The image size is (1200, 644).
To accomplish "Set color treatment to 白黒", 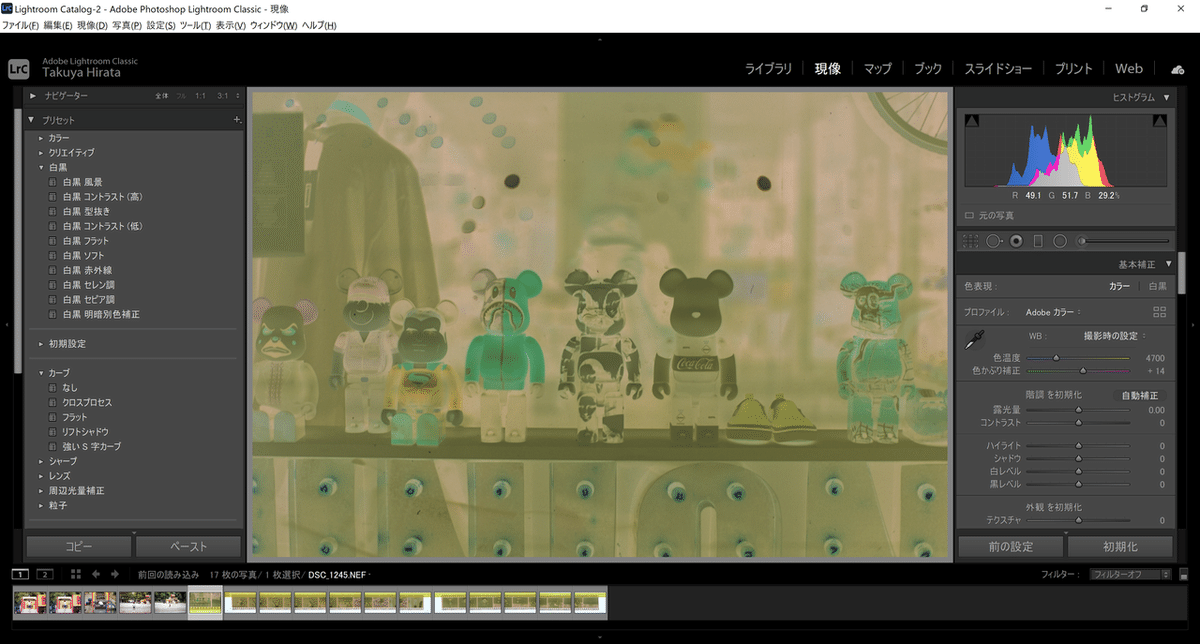I will (1157, 286).
